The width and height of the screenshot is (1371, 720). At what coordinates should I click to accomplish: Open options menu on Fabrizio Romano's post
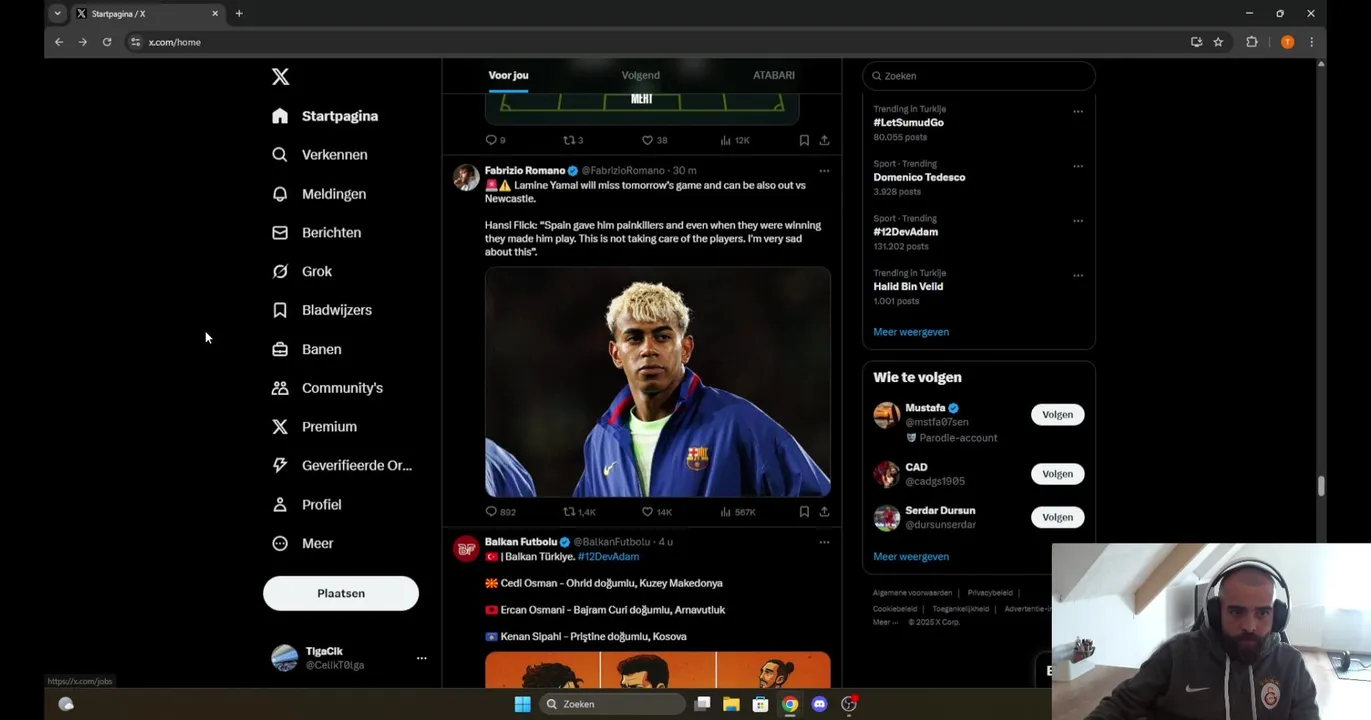pyautogui.click(x=824, y=171)
